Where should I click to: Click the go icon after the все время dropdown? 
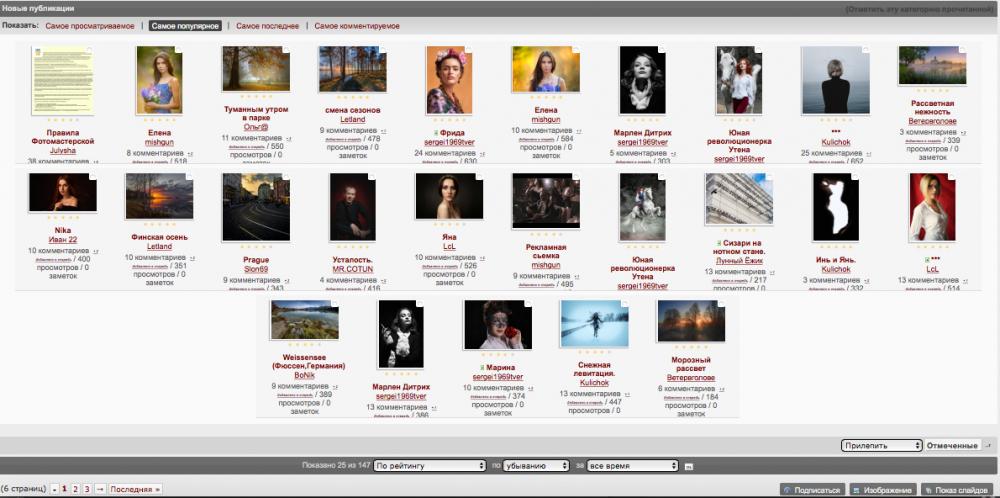689,467
